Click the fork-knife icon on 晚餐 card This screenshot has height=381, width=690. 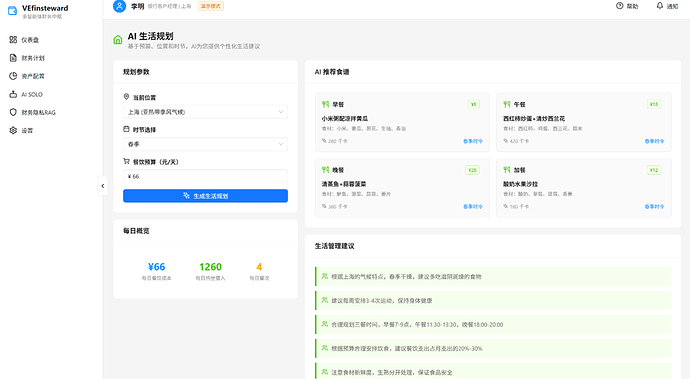click(x=325, y=170)
